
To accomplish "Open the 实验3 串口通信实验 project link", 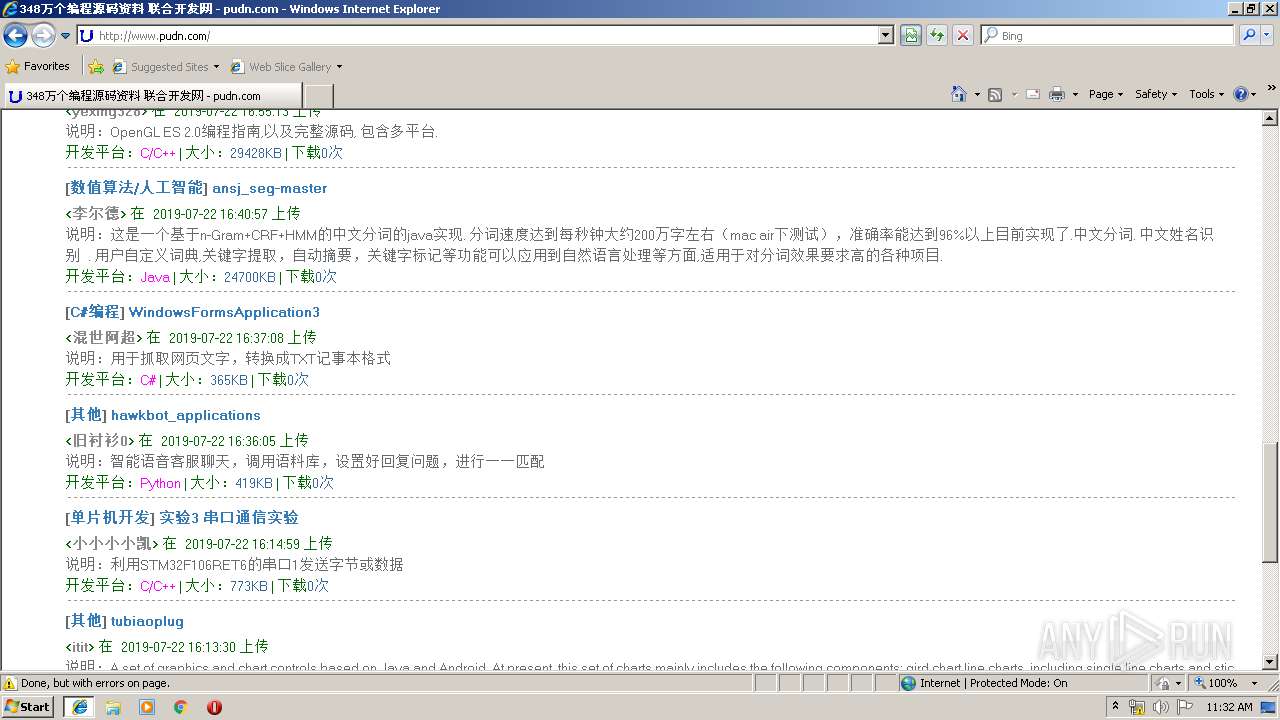I will click(x=229, y=517).
